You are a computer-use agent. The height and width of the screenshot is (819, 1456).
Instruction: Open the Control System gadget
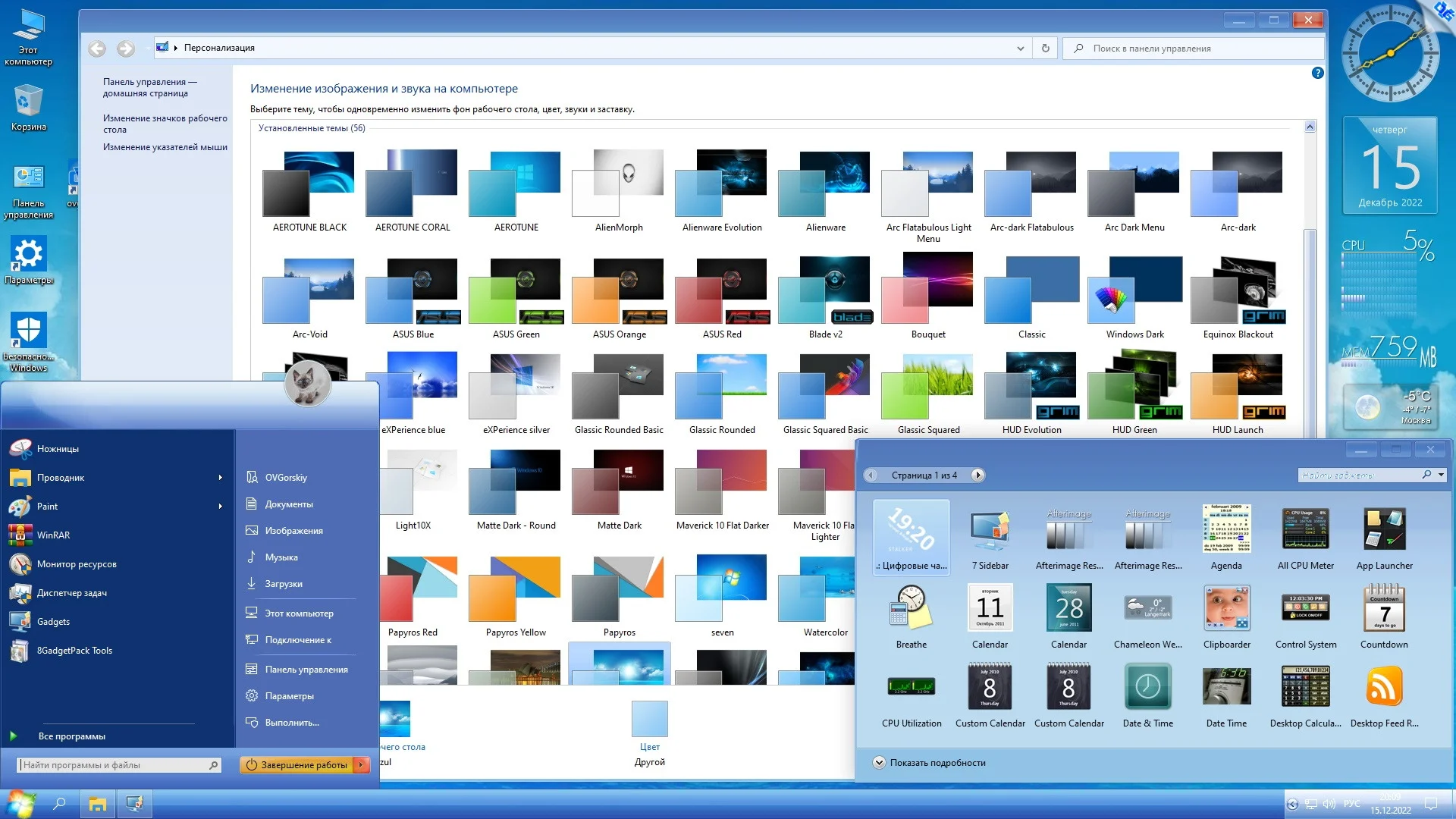(1305, 609)
